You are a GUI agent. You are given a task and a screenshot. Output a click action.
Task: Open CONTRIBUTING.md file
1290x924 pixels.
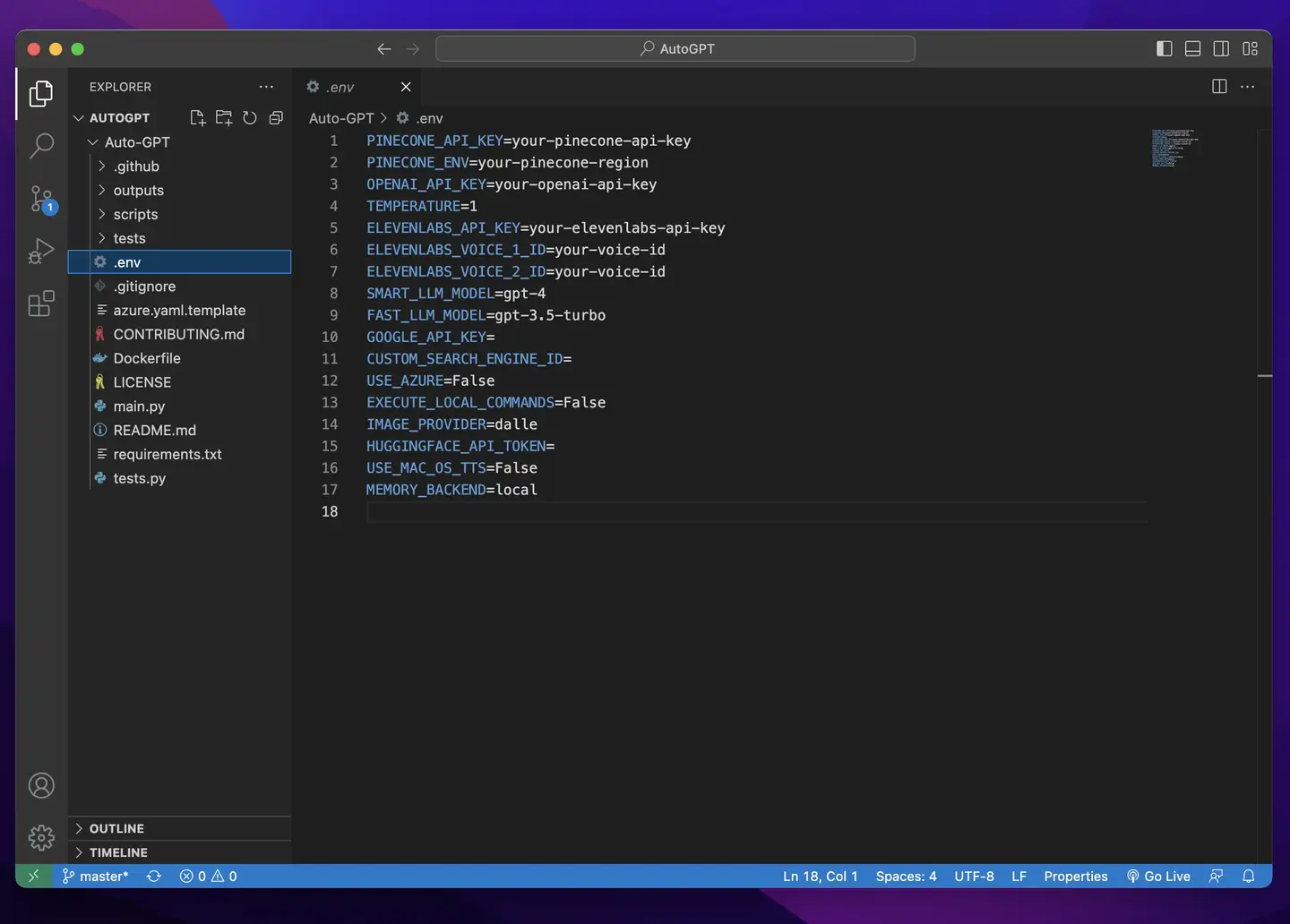(x=178, y=334)
